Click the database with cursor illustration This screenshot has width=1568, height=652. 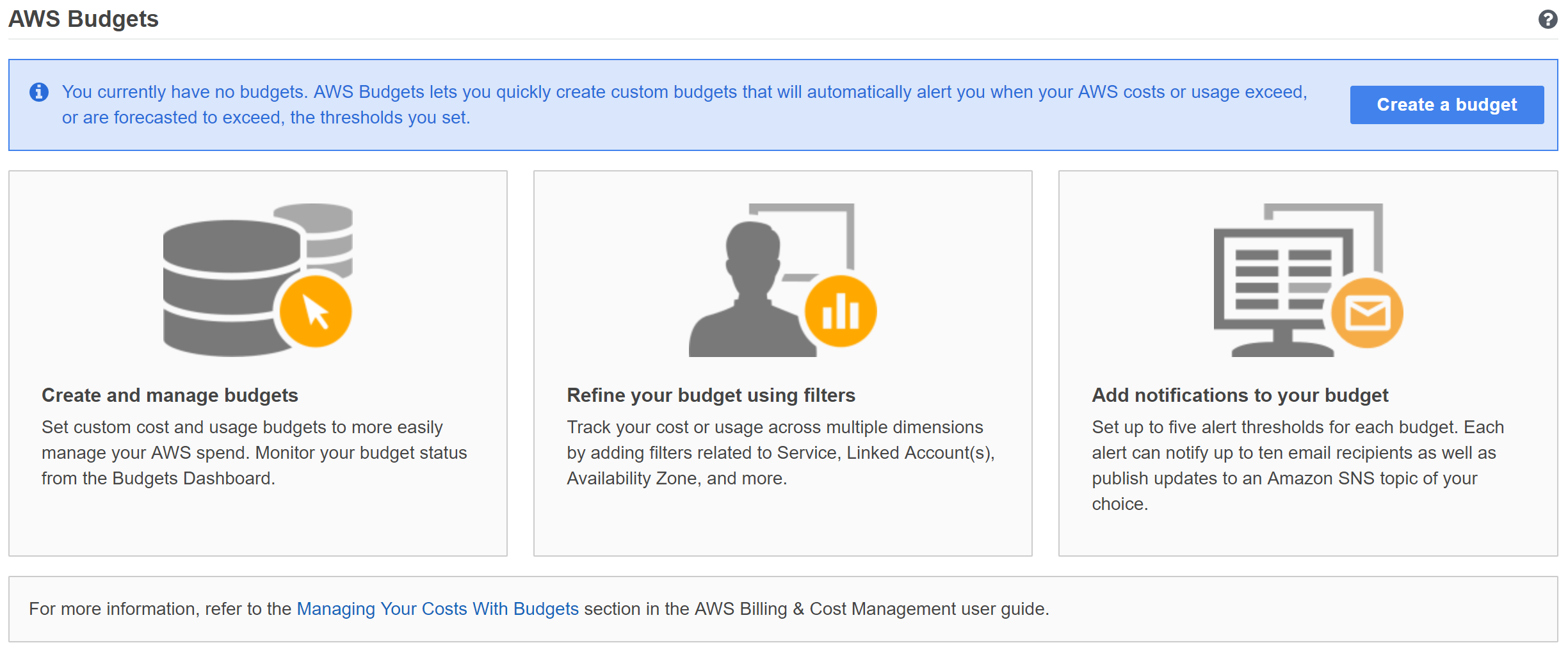[x=257, y=280]
